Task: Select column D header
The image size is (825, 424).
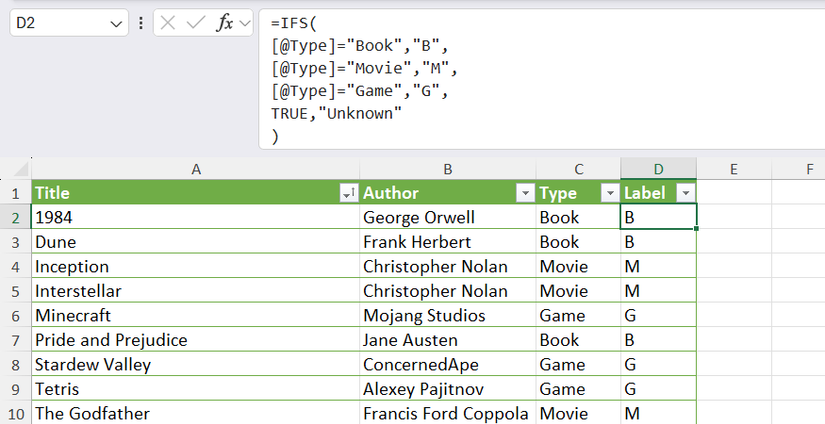Action: pyautogui.click(x=658, y=169)
